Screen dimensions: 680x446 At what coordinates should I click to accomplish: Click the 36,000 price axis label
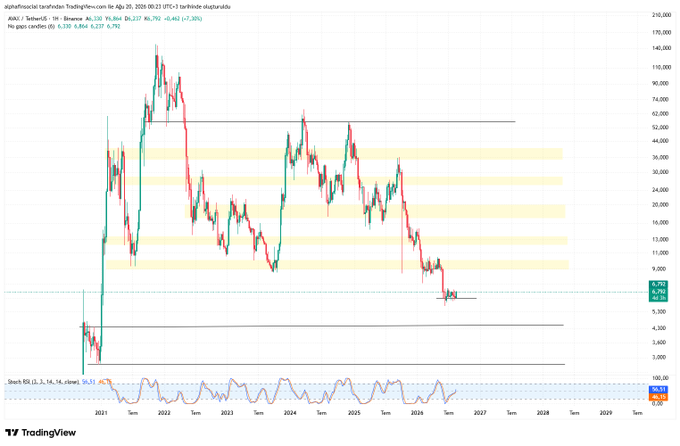pyautogui.click(x=660, y=157)
